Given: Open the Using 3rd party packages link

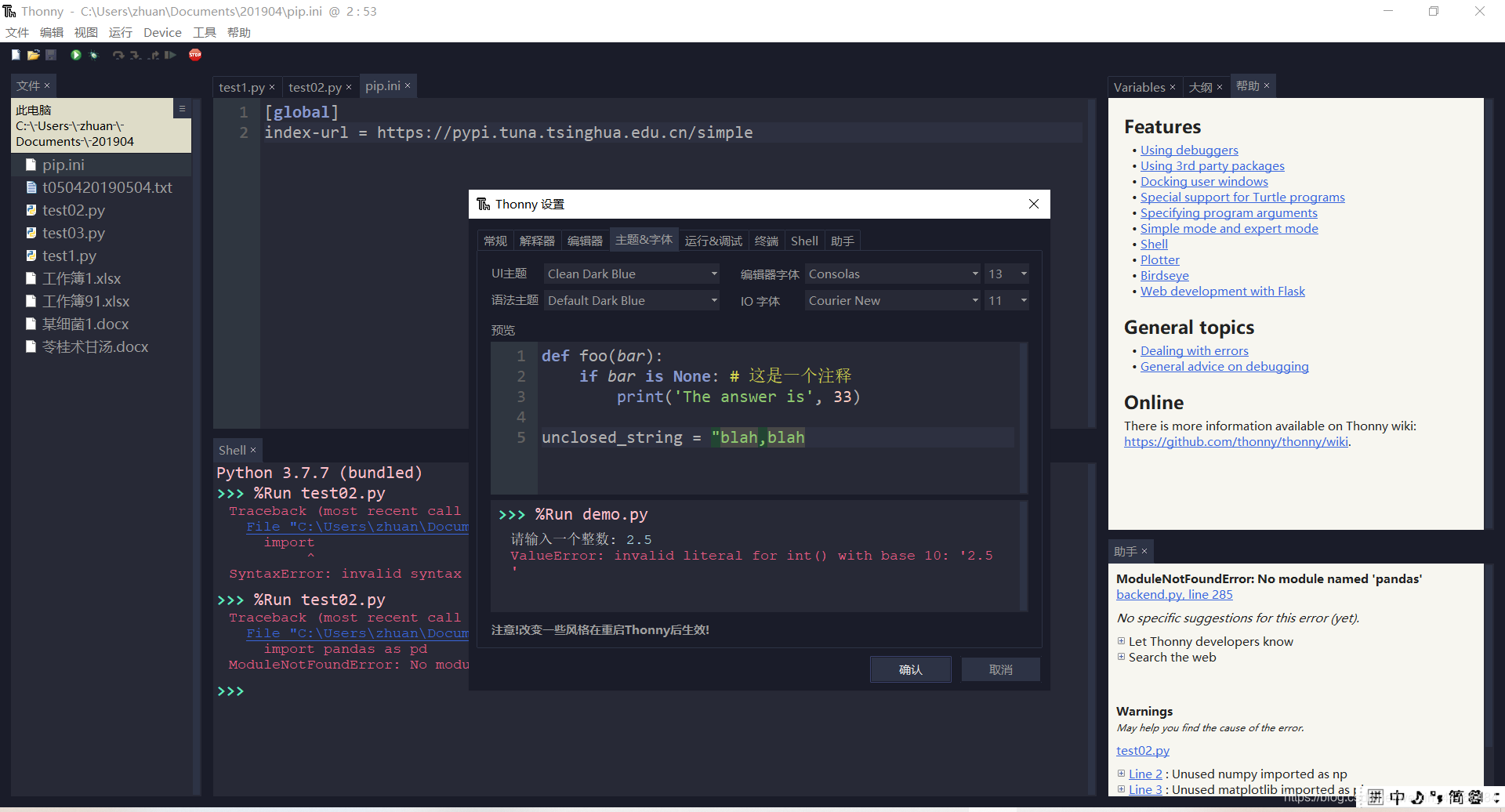Looking at the screenshot, I should (x=1213, y=165).
